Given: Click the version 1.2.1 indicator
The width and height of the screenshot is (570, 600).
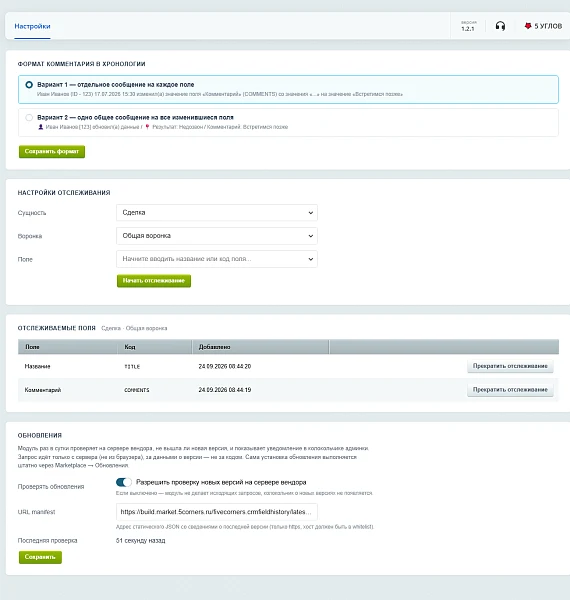Looking at the screenshot, I should (468, 26).
